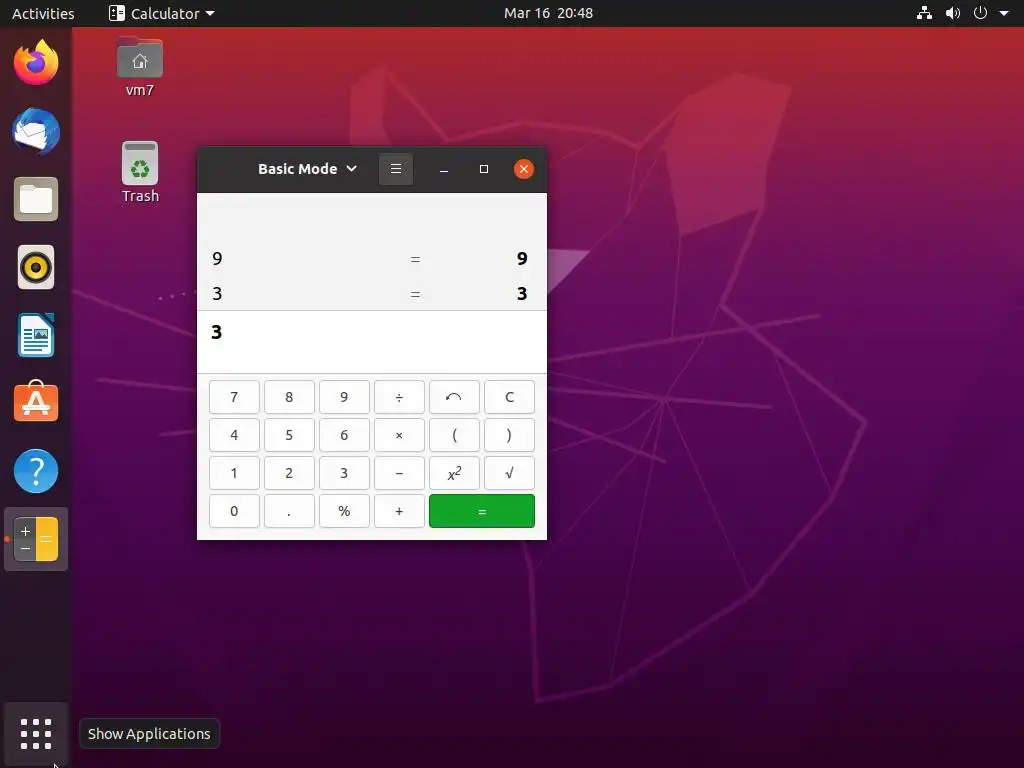Click the number 6 key

point(344,435)
